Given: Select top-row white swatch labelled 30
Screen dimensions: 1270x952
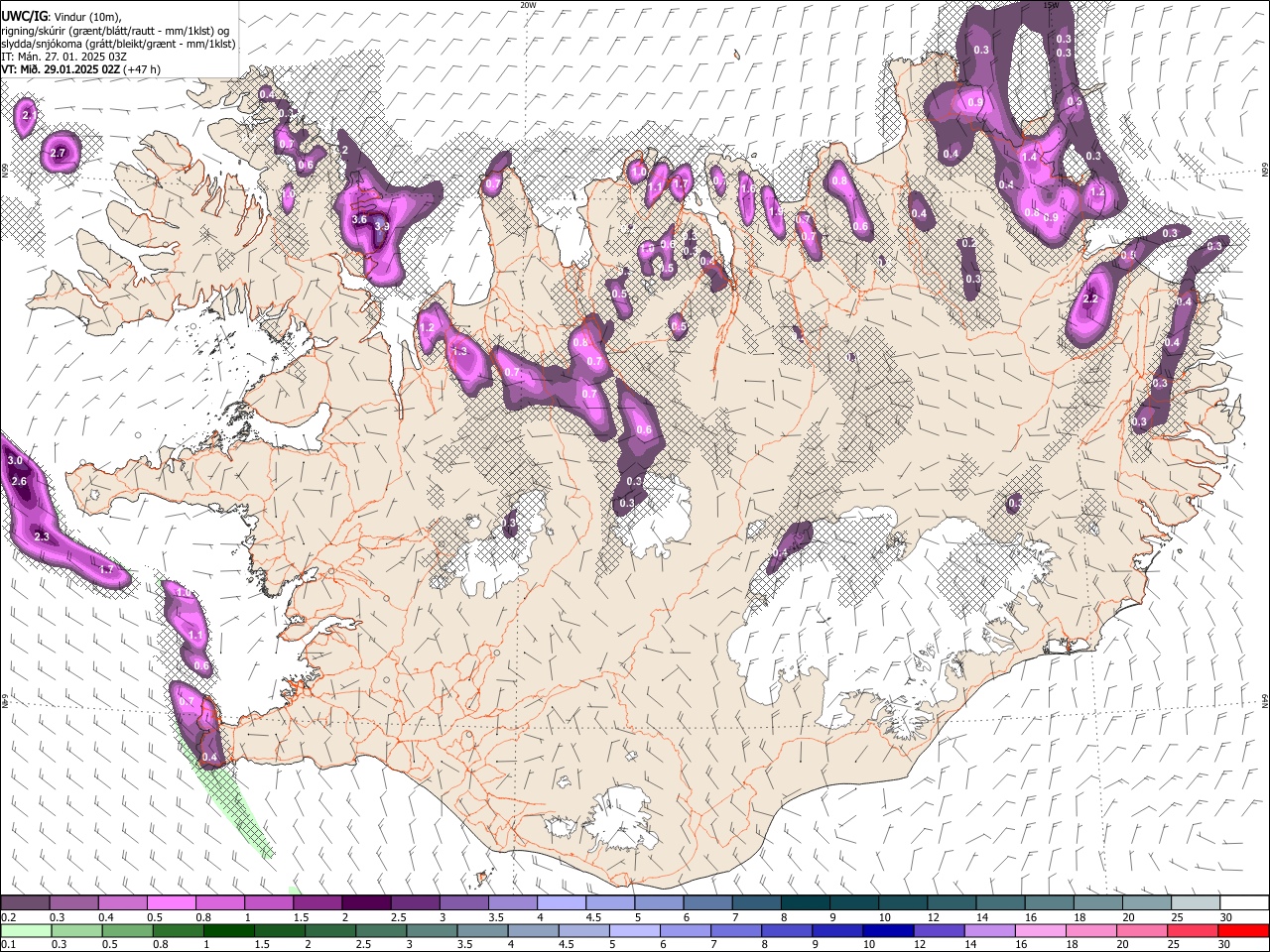Looking at the screenshot, I should point(1244,903).
